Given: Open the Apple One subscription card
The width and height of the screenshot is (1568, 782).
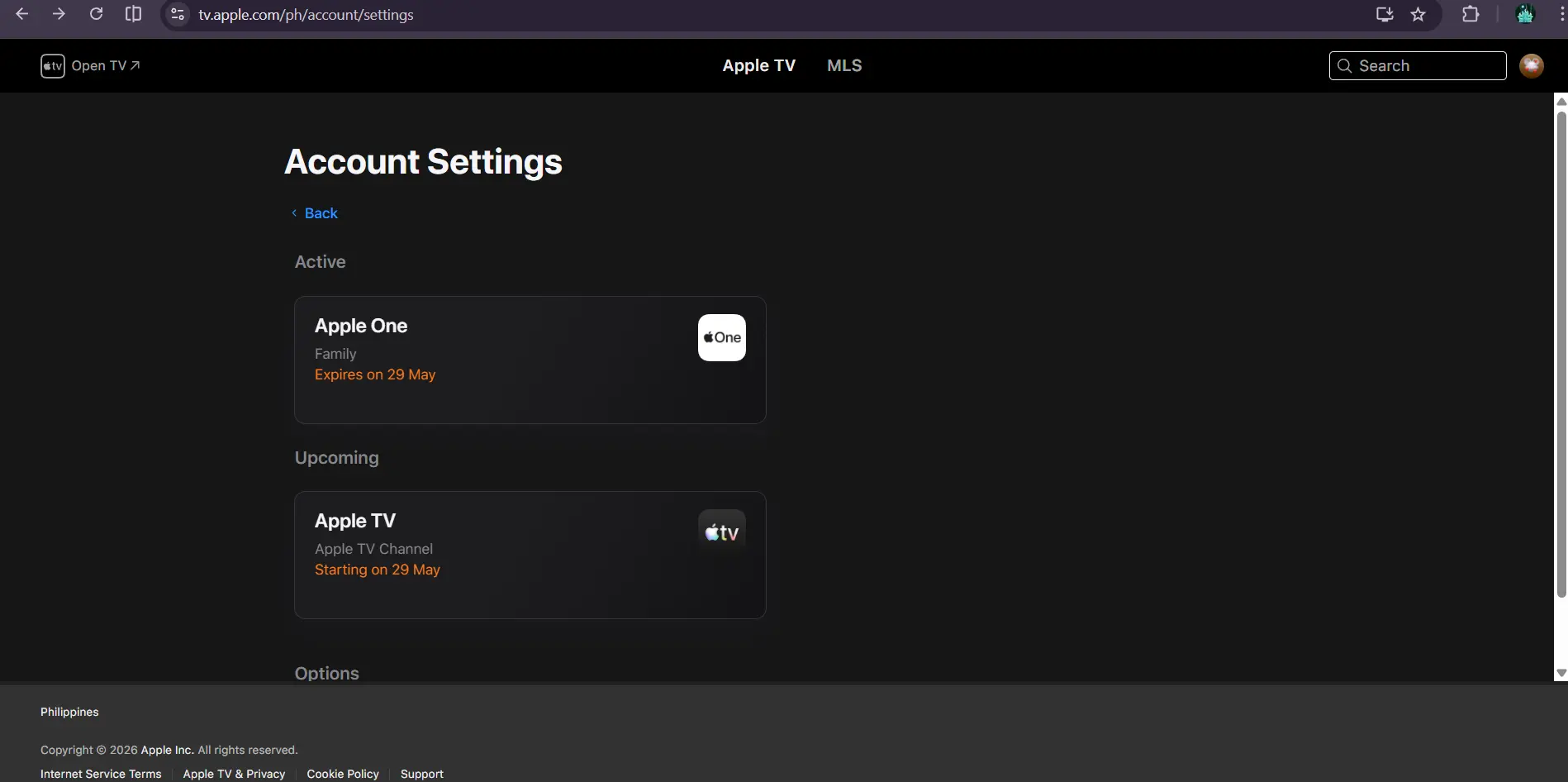Looking at the screenshot, I should [x=530, y=360].
